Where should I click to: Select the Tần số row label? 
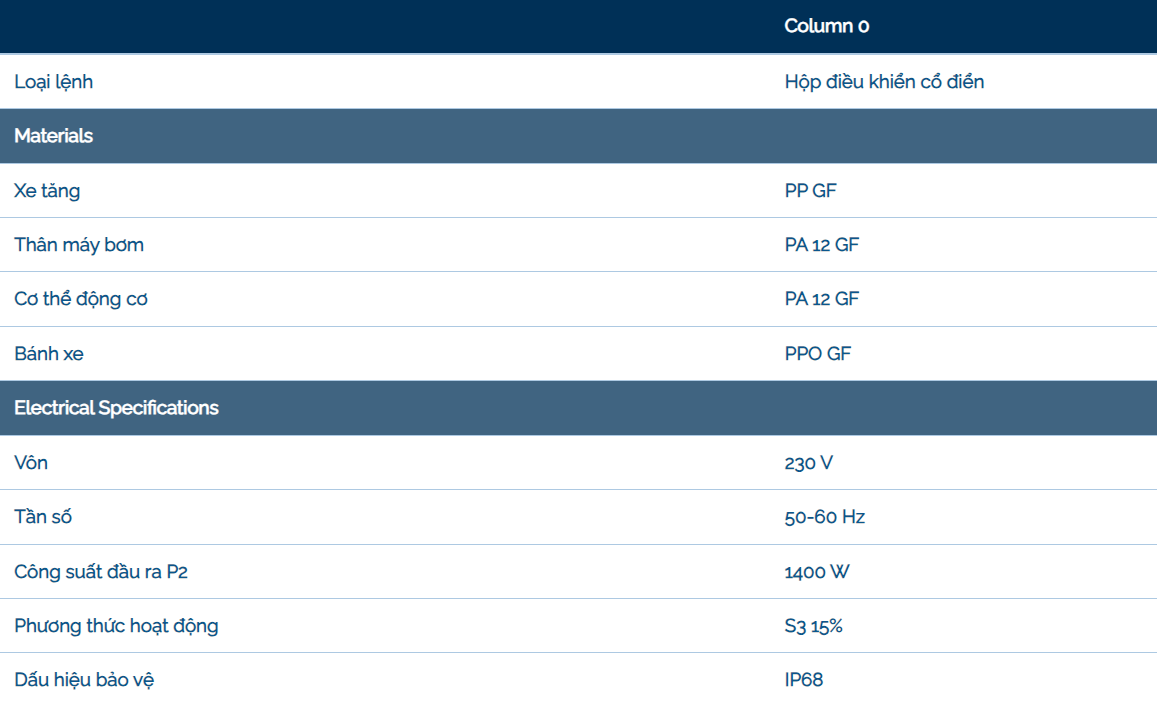43,516
